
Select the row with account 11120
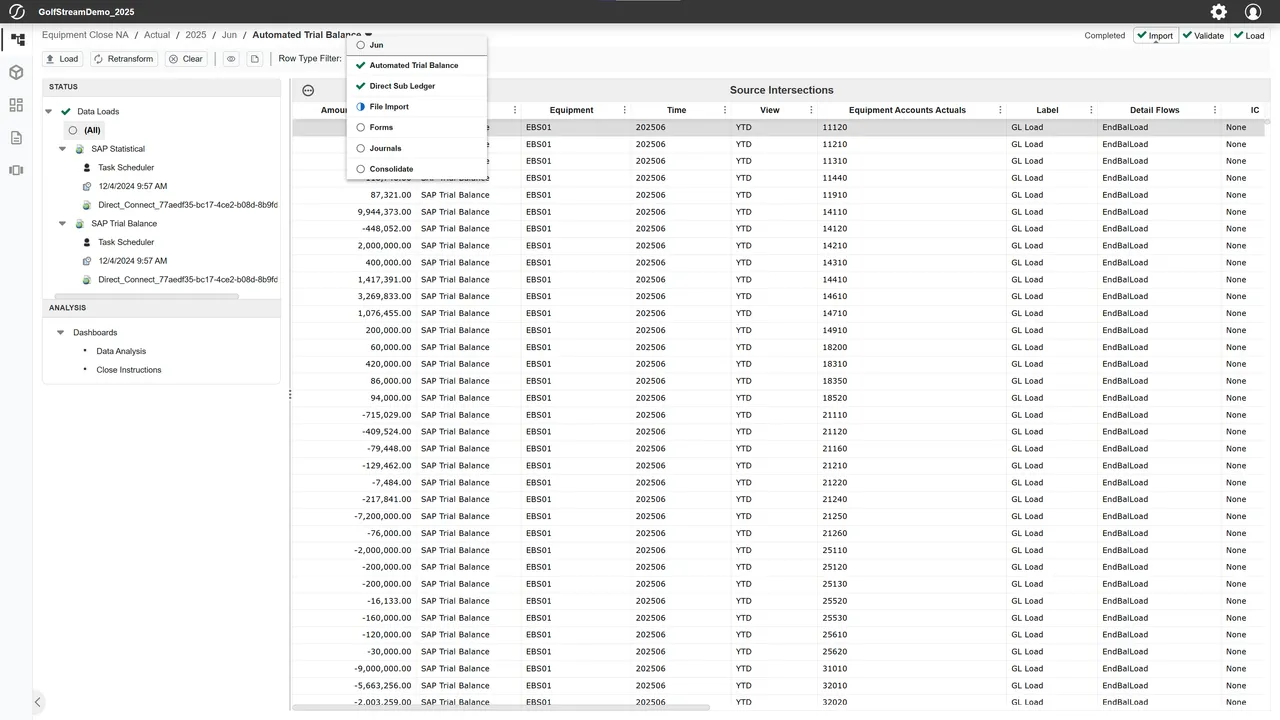click(778, 128)
